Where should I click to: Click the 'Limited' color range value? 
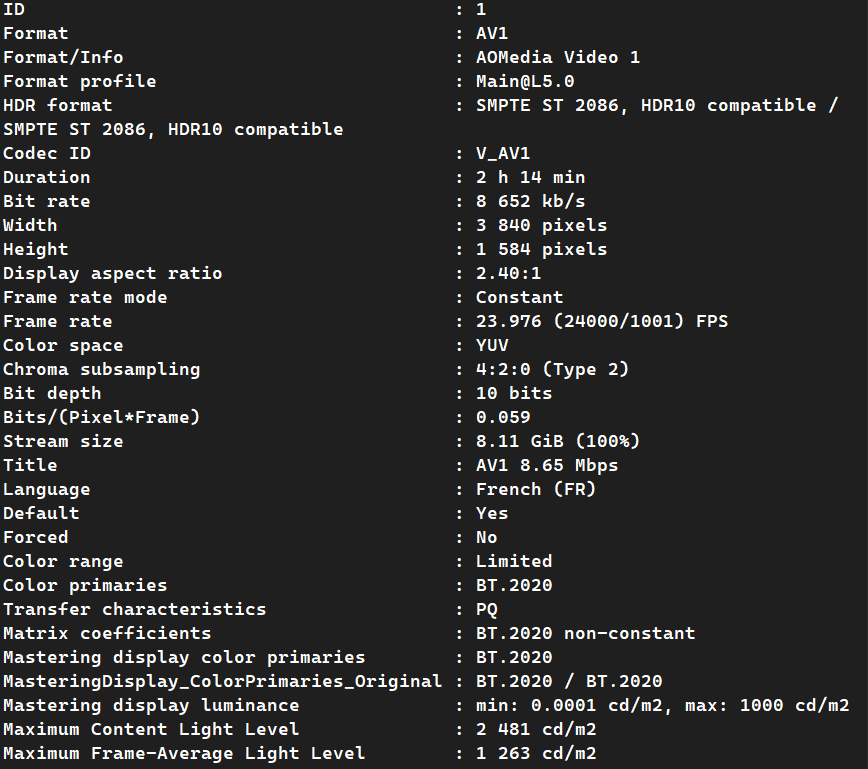pyautogui.click(x=514, y=561)
